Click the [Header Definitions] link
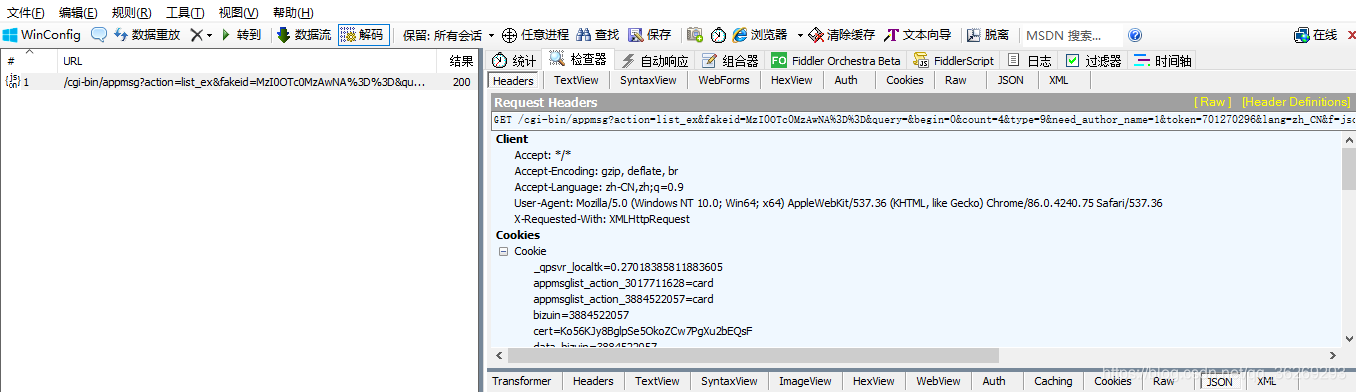 click(x=1295, y=102)
